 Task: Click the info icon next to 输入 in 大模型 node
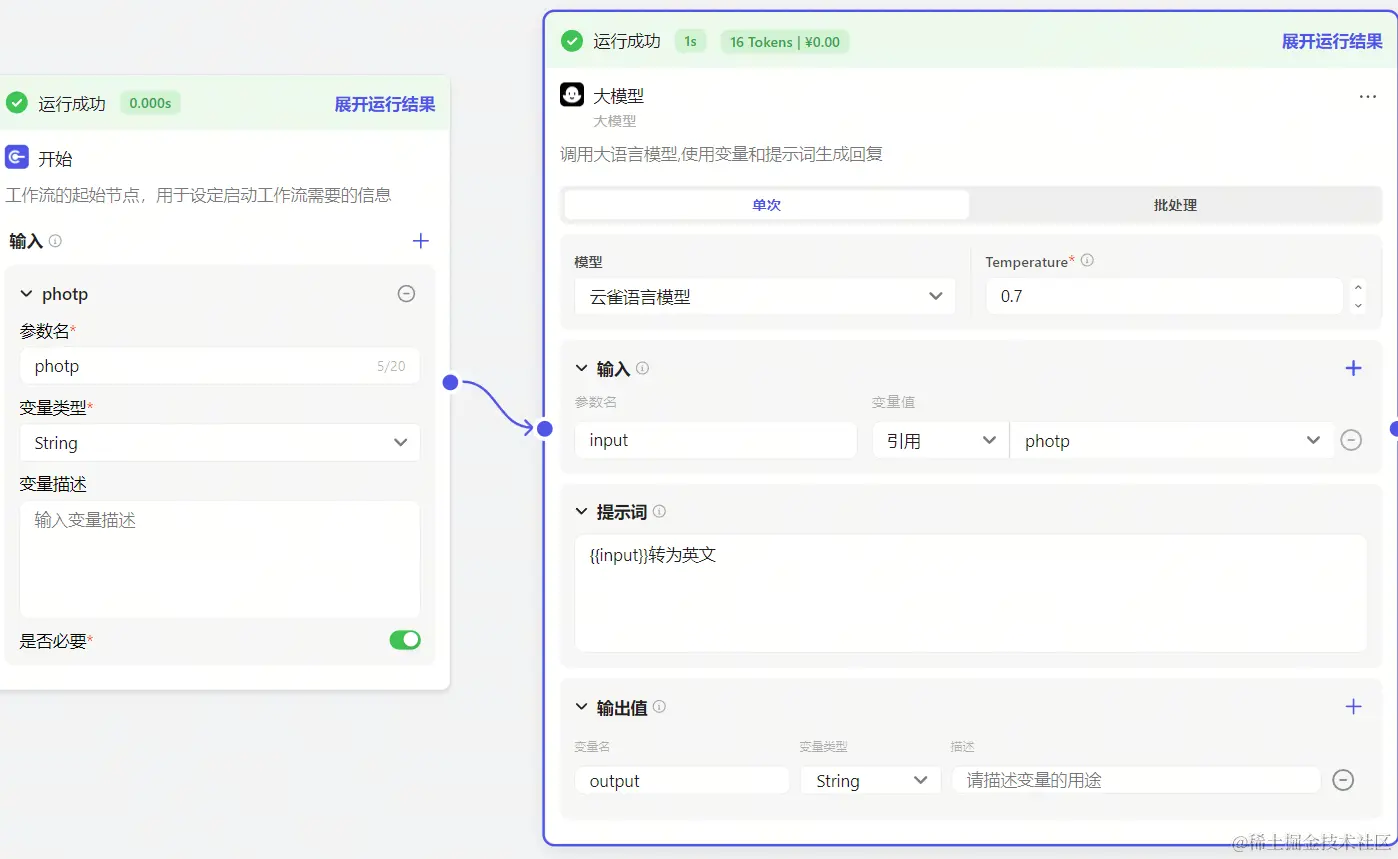pos(642,368)
